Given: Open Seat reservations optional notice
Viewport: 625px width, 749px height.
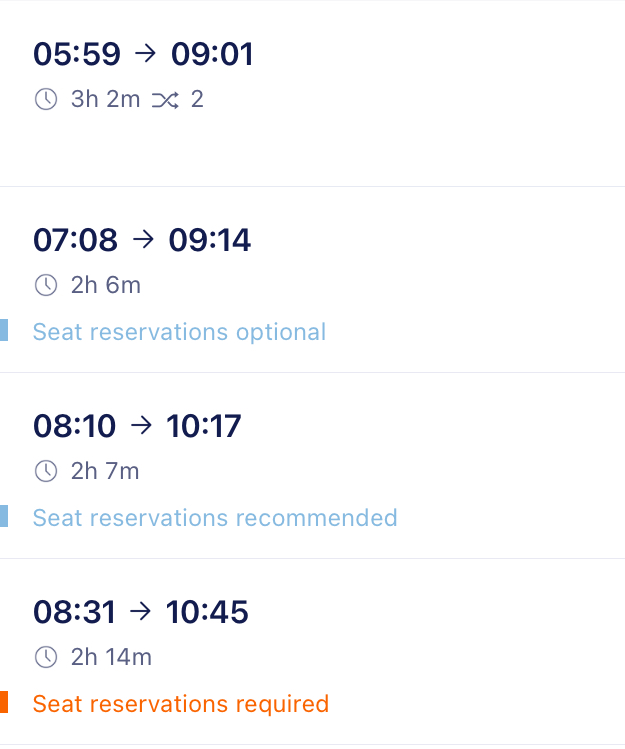Looking at the screenshot, I should 179,332.
